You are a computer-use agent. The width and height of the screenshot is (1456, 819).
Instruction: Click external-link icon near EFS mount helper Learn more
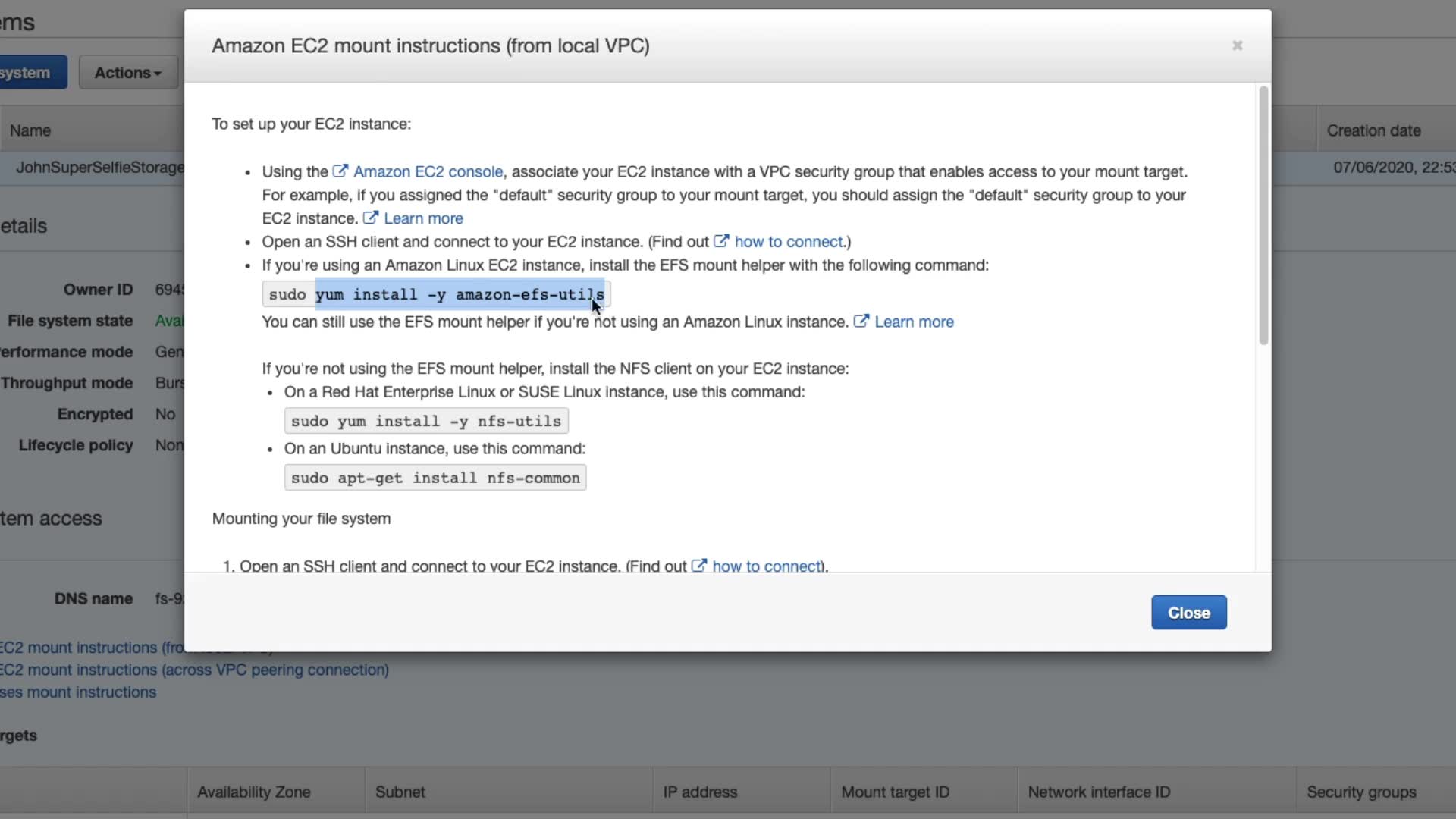861,322
